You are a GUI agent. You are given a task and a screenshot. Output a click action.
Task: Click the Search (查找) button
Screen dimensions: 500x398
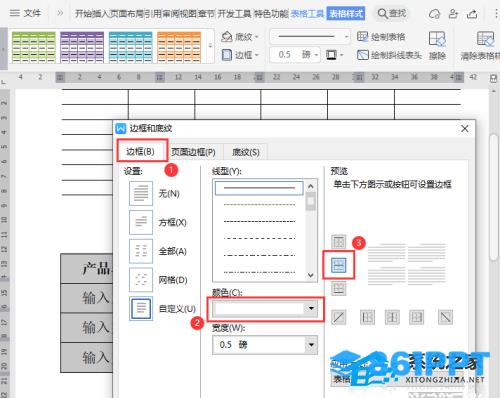(392, 14)
